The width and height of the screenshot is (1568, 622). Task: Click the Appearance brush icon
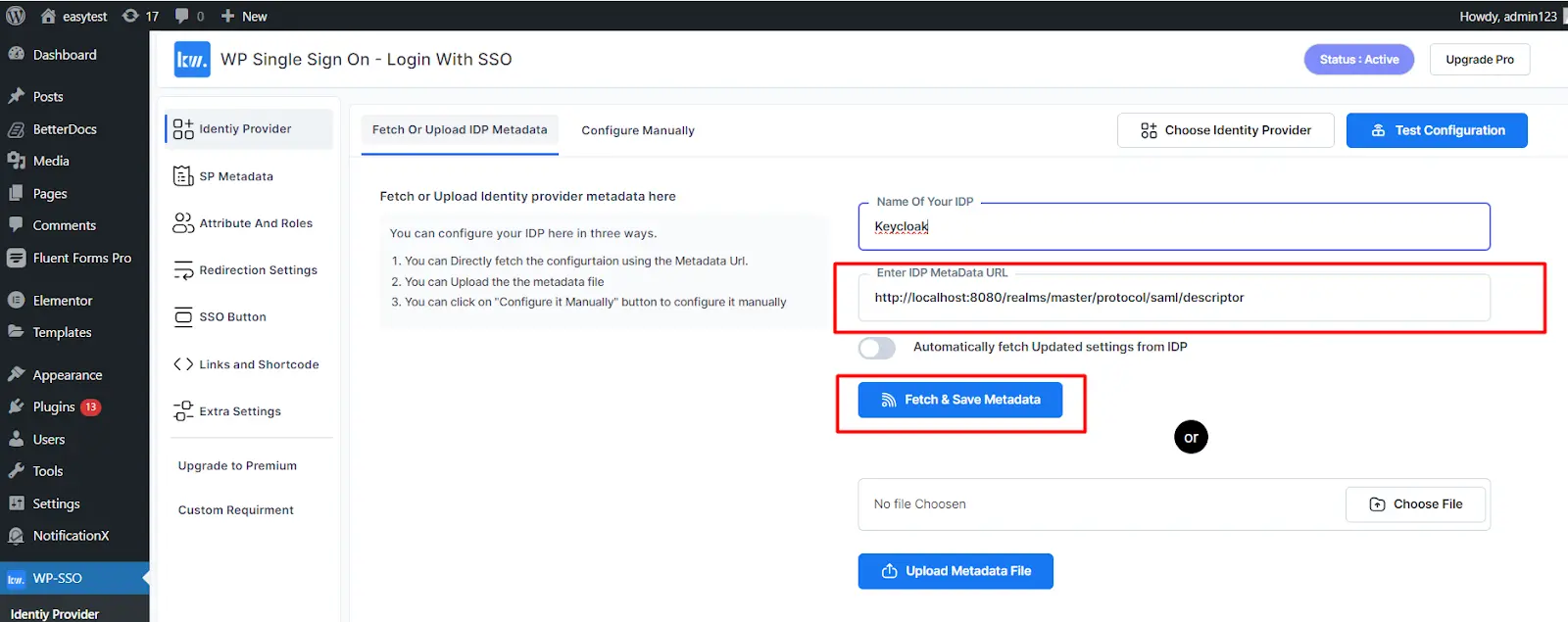click(16, 374)
